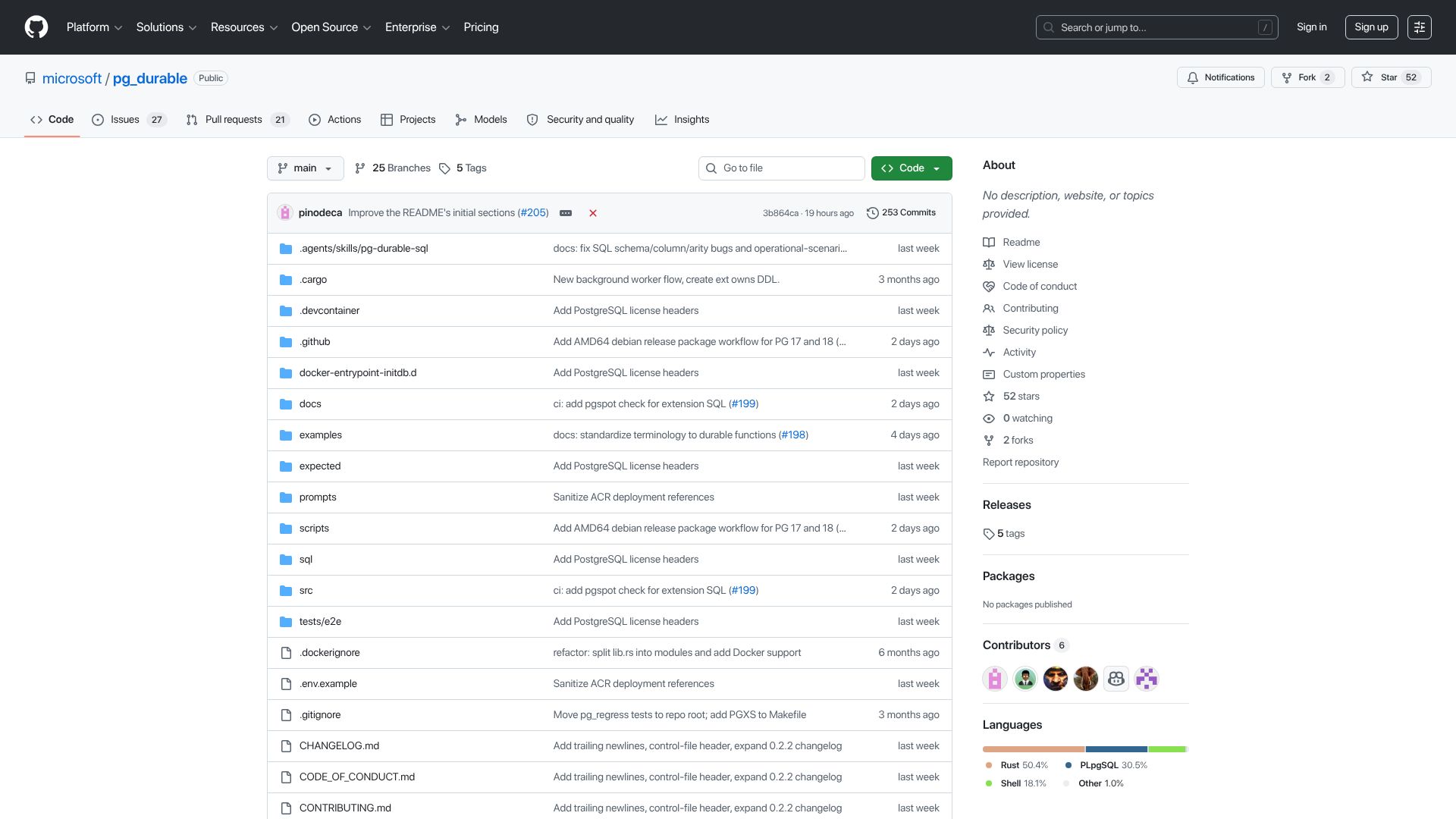Open 25 Branches link

[x=393, y=168]
